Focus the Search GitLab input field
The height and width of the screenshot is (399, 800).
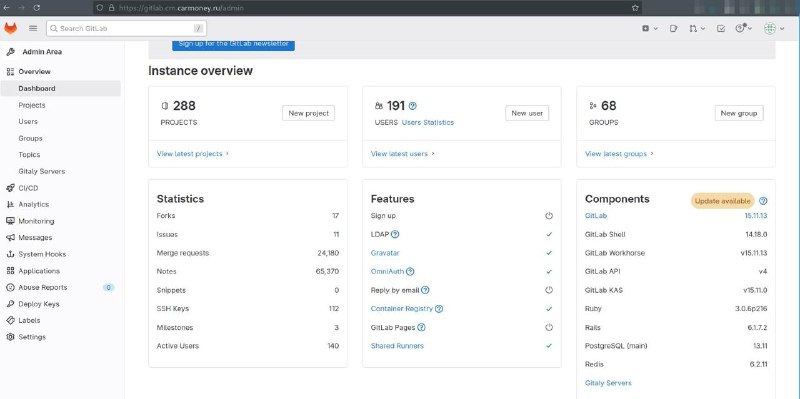pyautogui.click(x=126, y=29)
